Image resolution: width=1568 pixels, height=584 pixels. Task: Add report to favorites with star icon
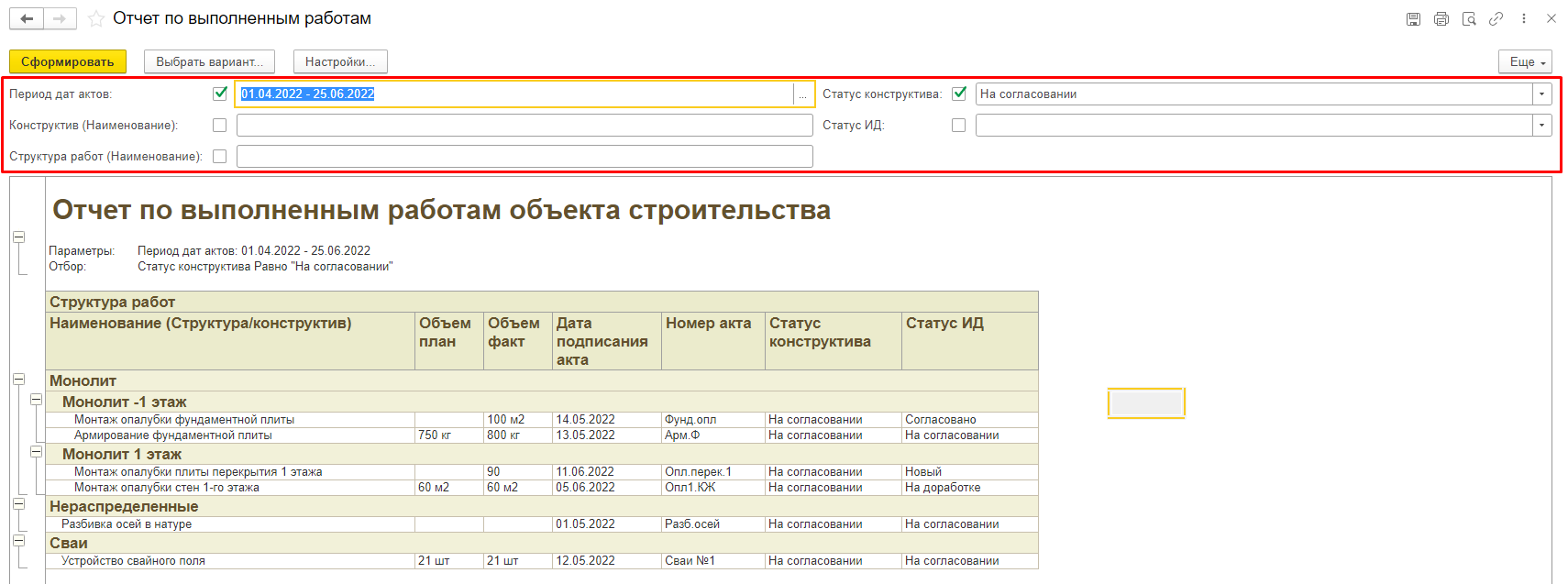(x=95, y=18)
